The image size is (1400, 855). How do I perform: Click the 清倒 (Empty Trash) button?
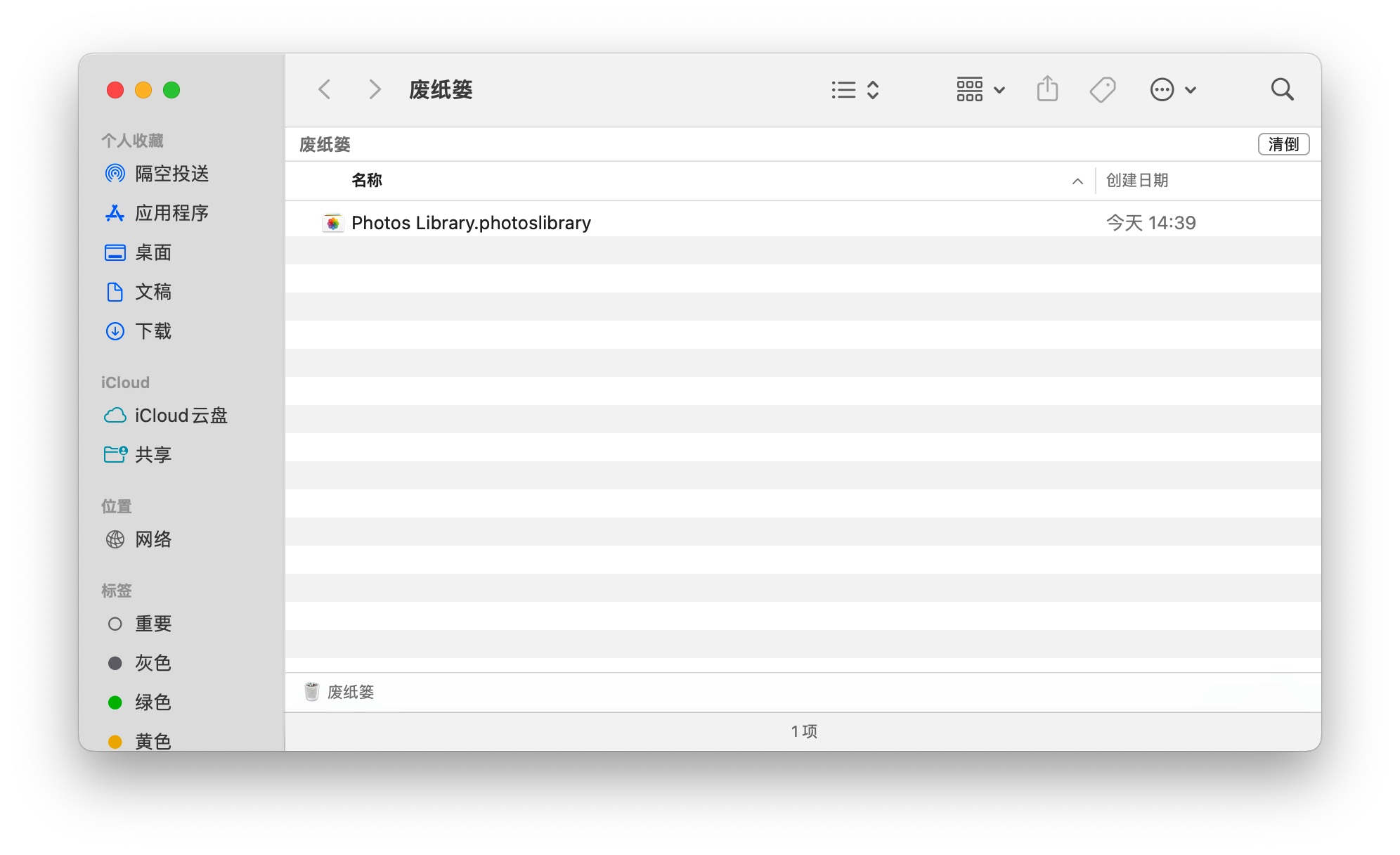(x=1283, y=144)
